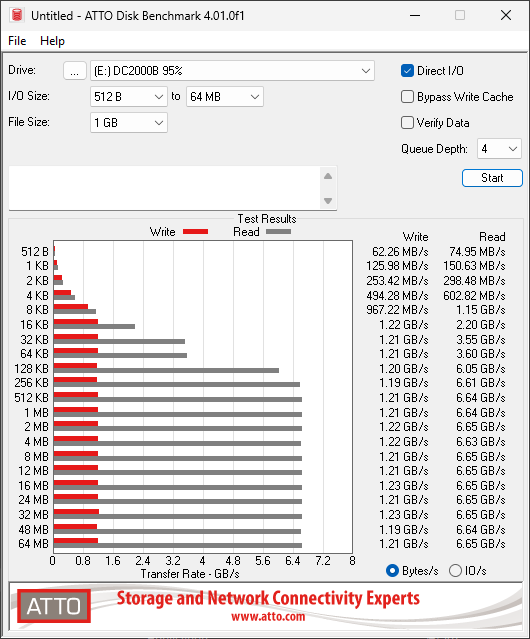Open the Queue Depth dropdown
The image size is (530, 639).
499,149
